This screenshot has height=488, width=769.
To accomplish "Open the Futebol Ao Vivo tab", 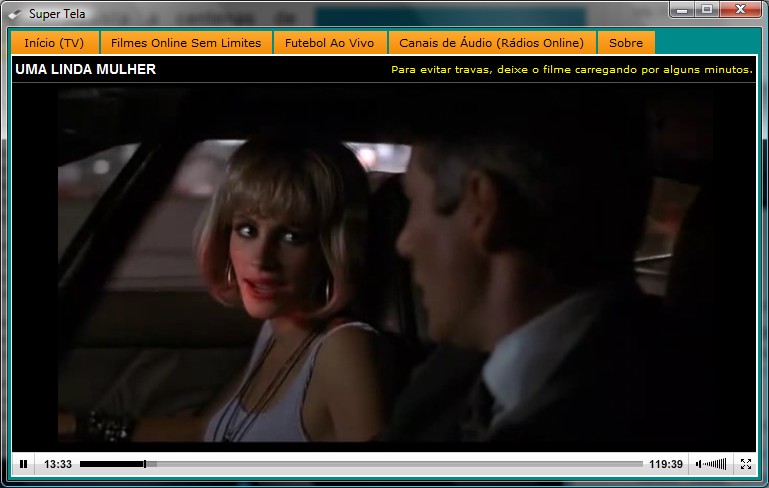I will pyautogui.click(x=329, y=43).
